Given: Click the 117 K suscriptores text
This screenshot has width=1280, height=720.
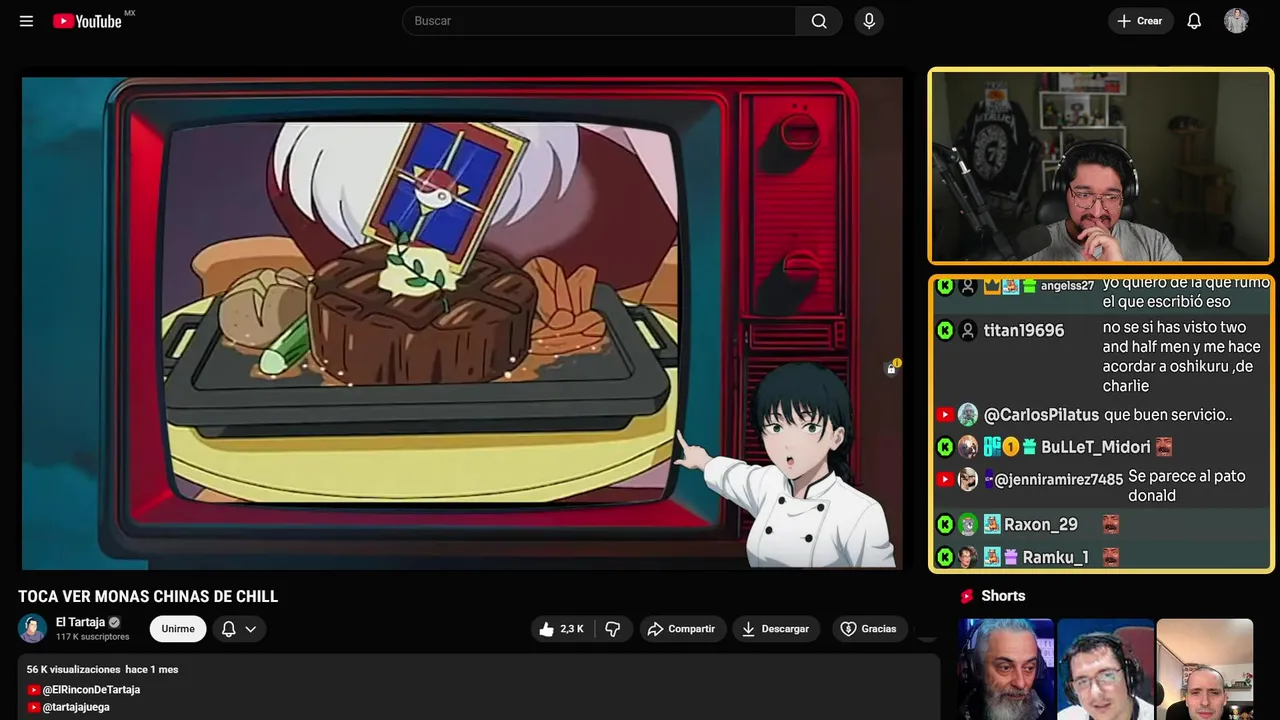Looking at the screenshot, I should 92,637.
